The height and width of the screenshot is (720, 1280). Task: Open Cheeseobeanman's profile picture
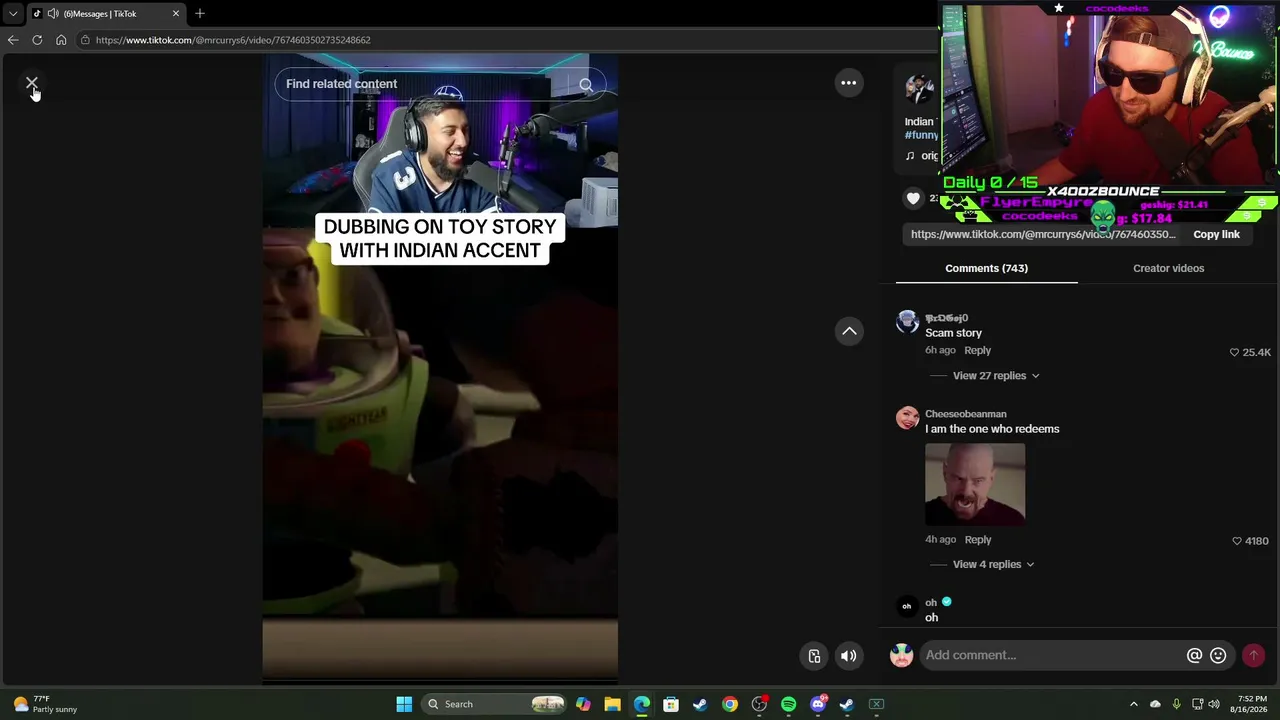907,418
